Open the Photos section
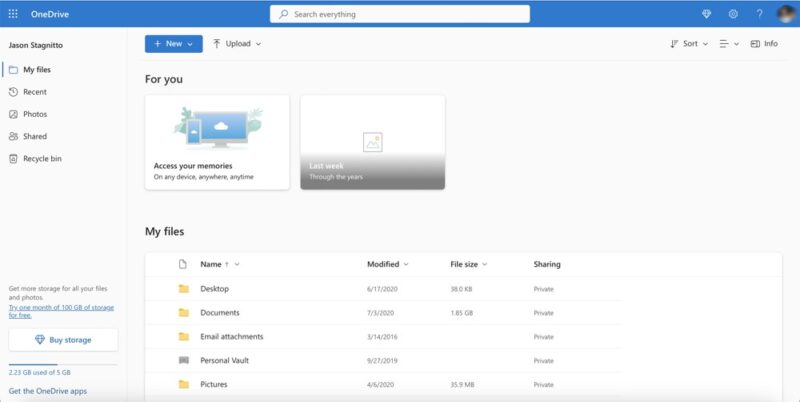This screenshot has height=402, width=800. (35, 114)
